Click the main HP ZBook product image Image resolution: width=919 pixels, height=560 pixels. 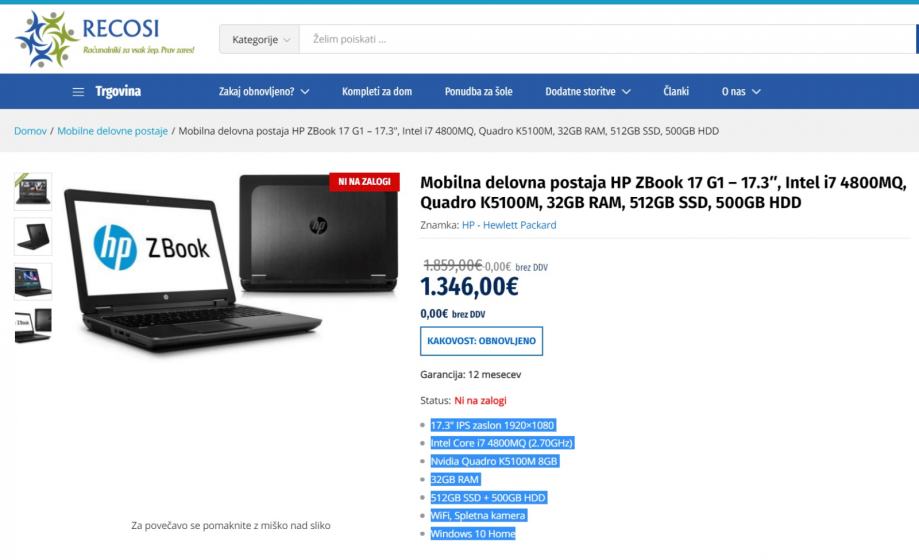click(x=231, y=261)
